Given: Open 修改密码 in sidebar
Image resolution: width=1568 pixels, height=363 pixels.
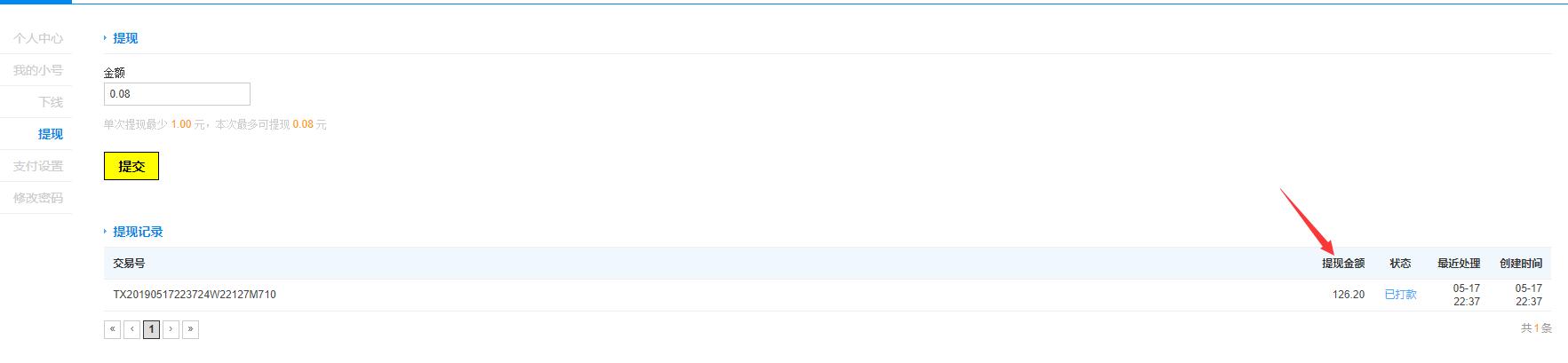Looking at the screenshot, I should (x=38, y=198).
